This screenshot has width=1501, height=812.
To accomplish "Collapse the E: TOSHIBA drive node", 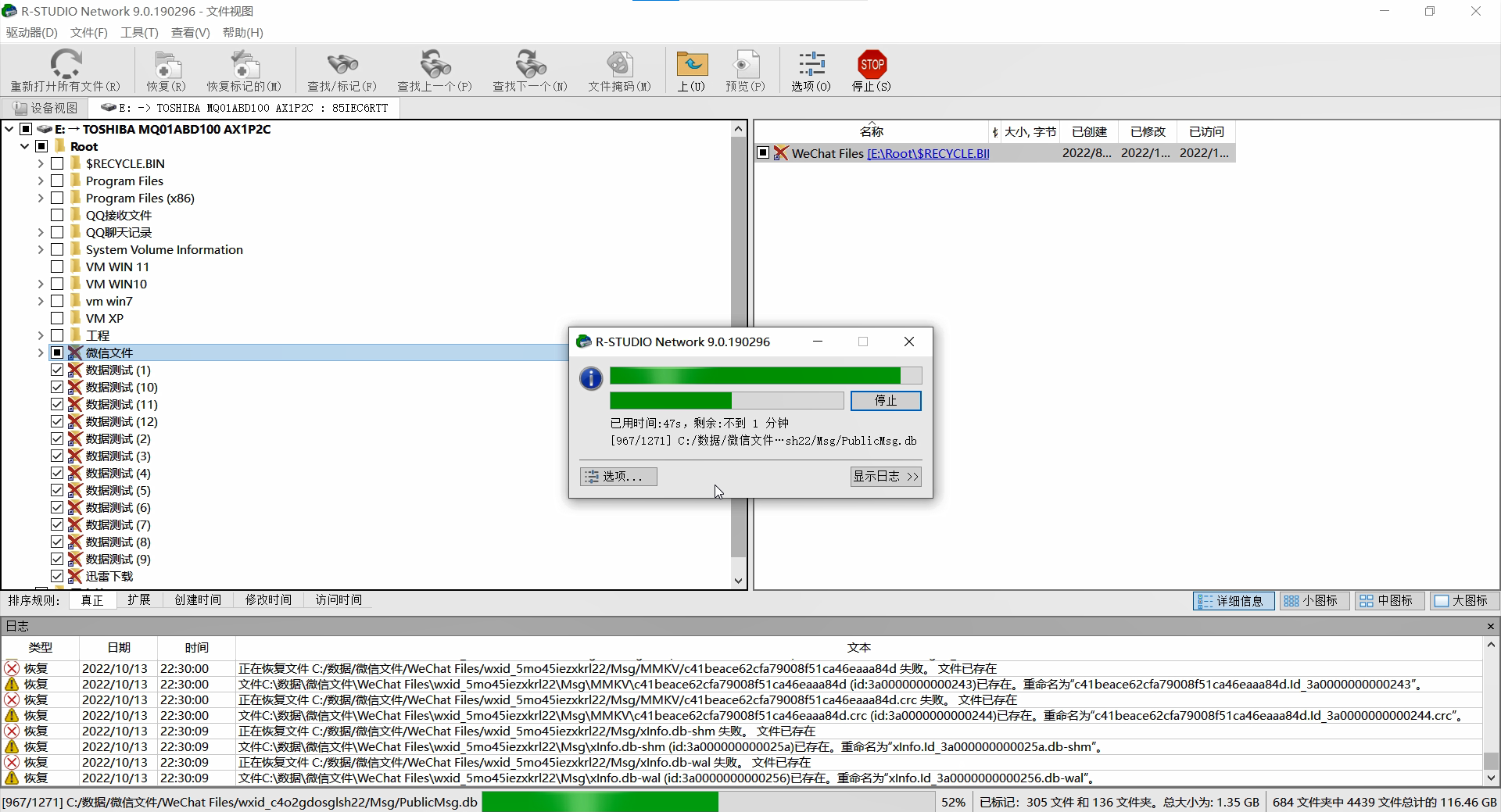I will [x=9, y=129].
